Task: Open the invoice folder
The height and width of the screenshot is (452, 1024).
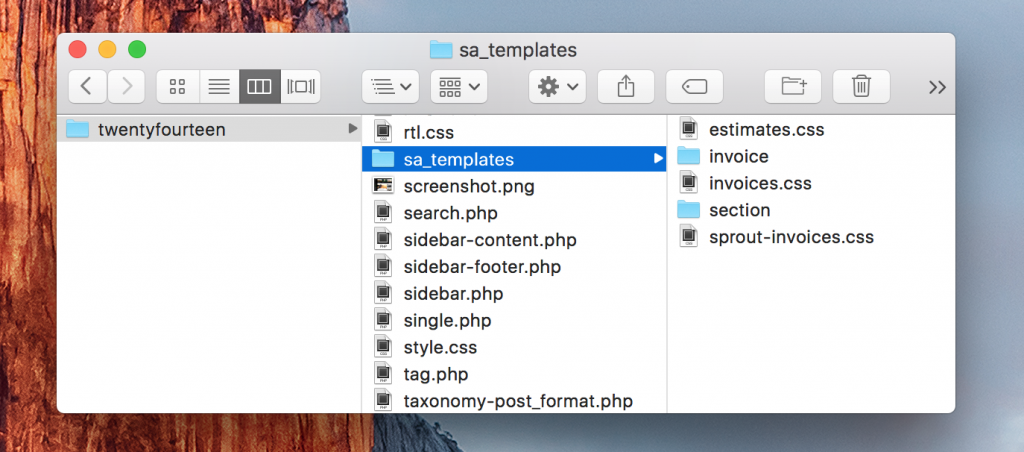Action: point(810,156)
